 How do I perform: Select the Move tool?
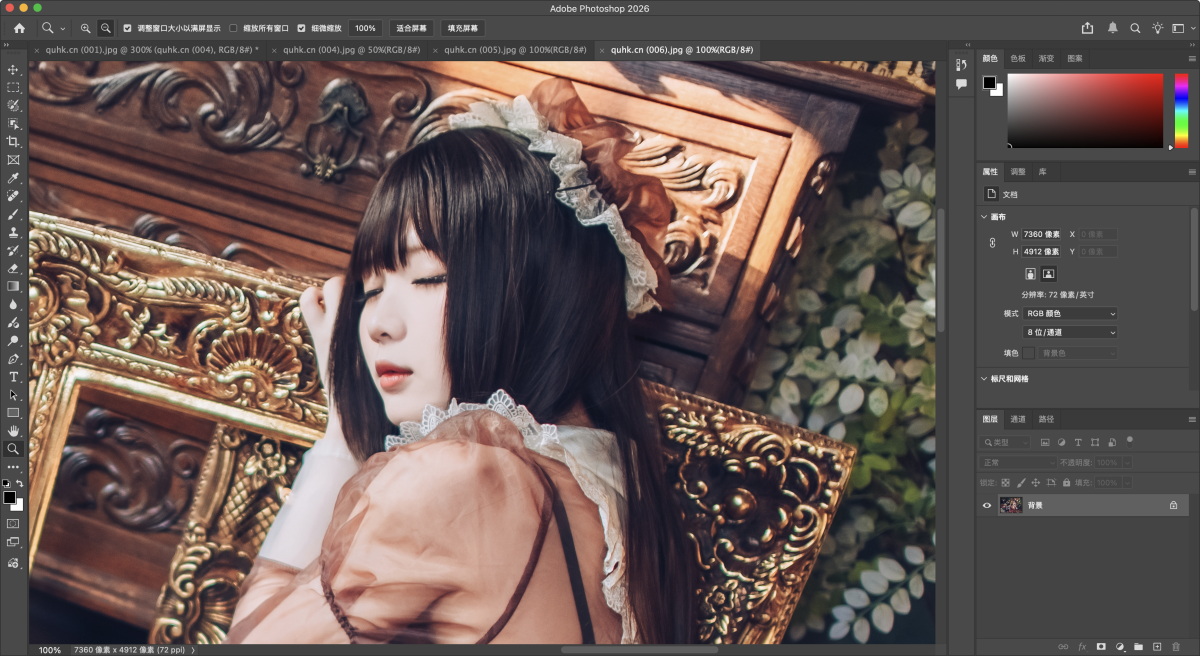[x=14, y=69]
